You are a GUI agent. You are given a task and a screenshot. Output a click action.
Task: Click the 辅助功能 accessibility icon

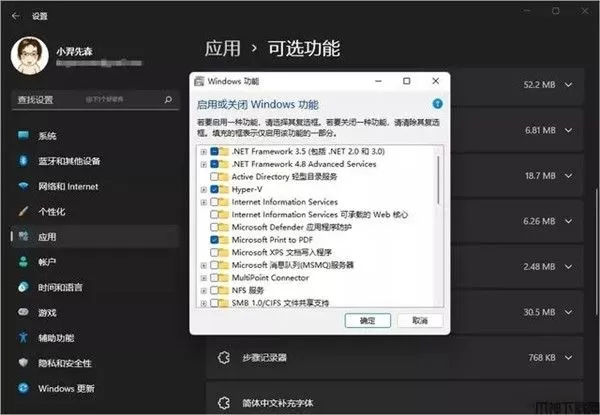[23, 337]
